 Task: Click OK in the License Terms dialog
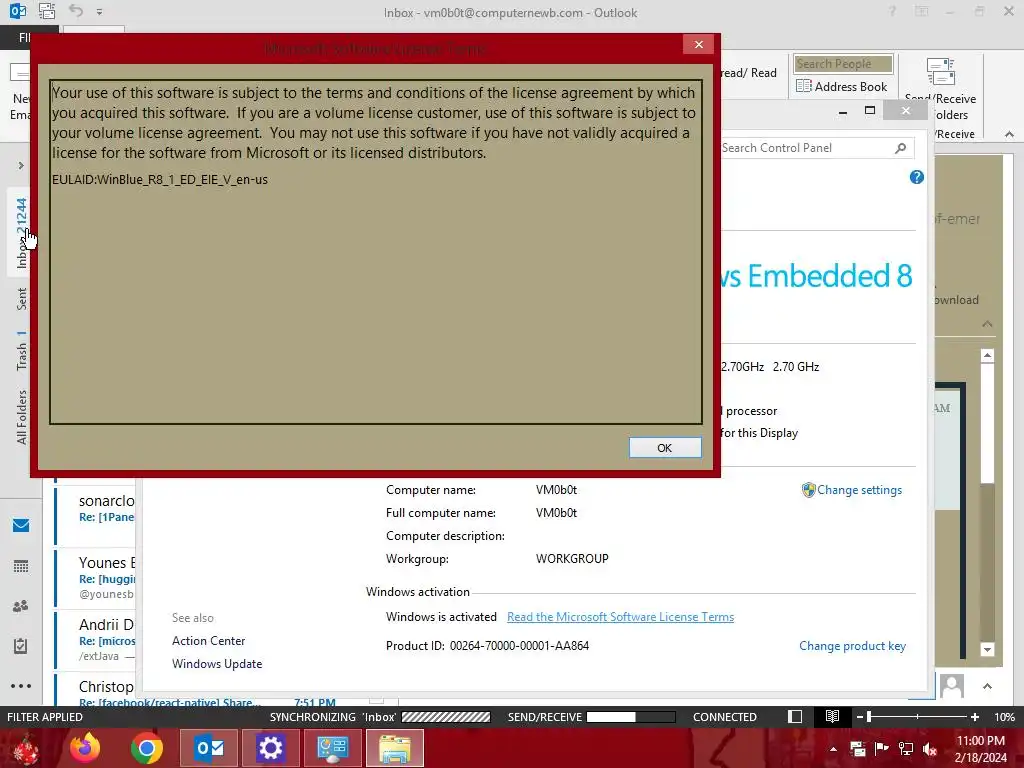pyautogui.click(x=665, y=447)
